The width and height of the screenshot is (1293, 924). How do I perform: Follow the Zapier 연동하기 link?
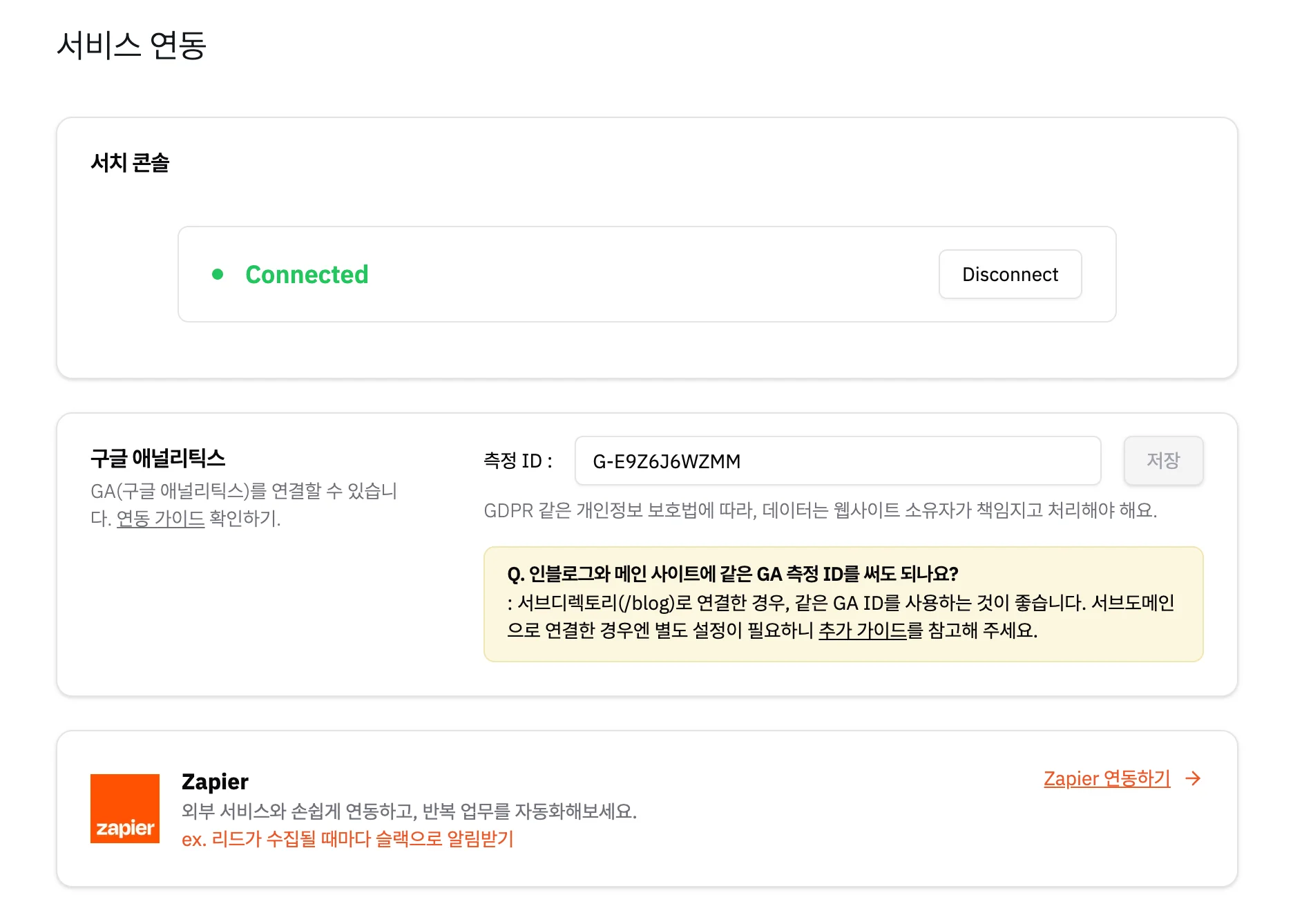(x=1107, y=778)
